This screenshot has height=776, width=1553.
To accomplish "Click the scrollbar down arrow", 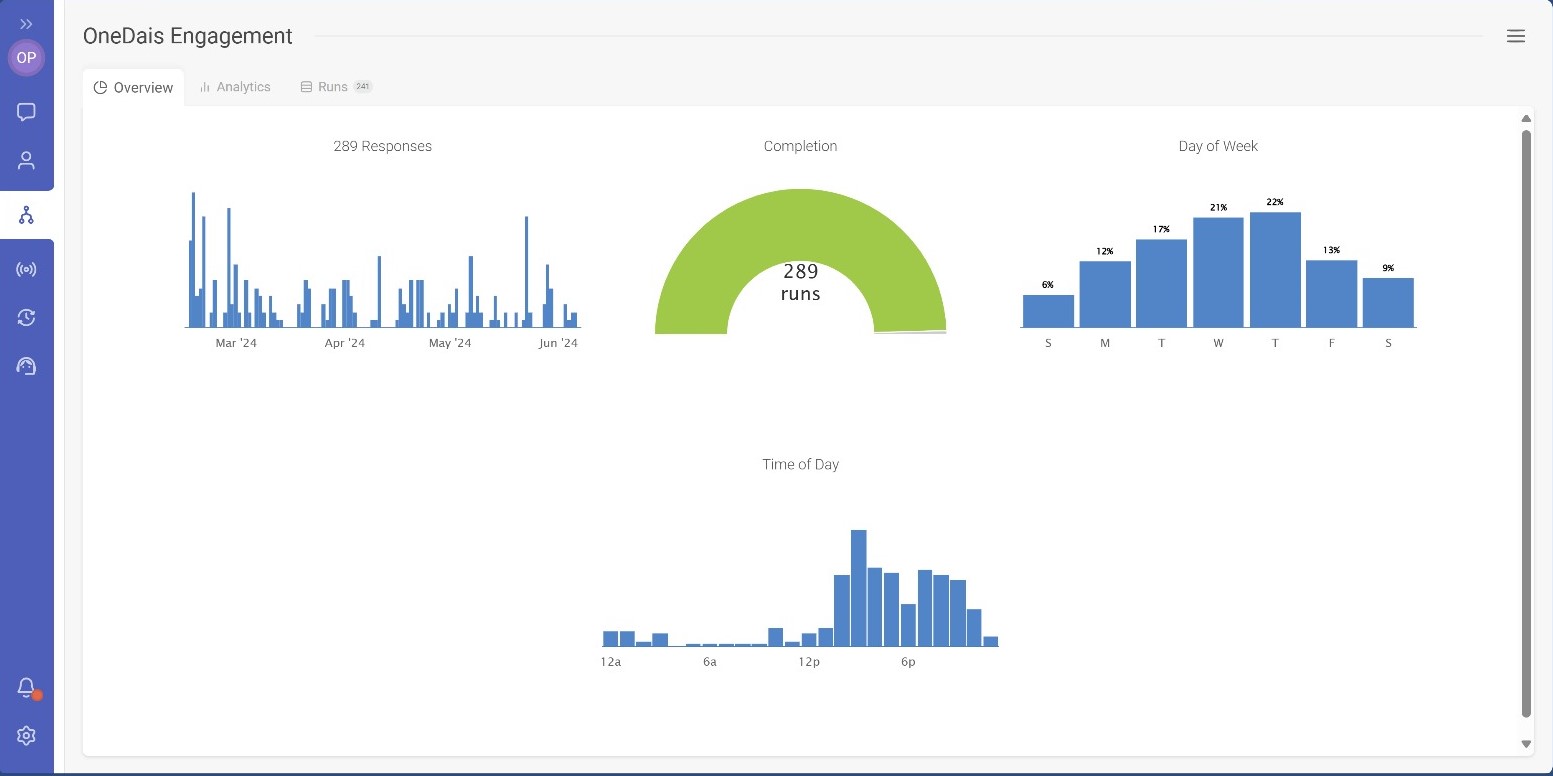I will tap(1526, 744).
